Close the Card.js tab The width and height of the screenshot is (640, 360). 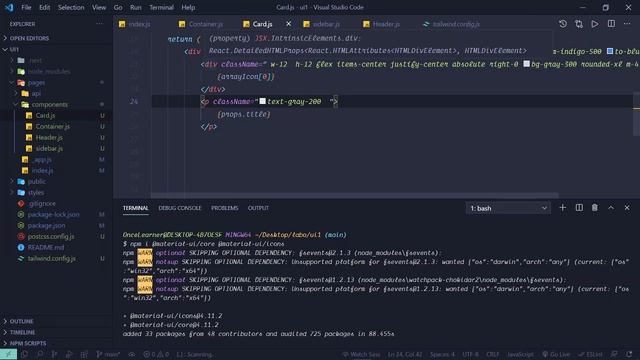289,24
